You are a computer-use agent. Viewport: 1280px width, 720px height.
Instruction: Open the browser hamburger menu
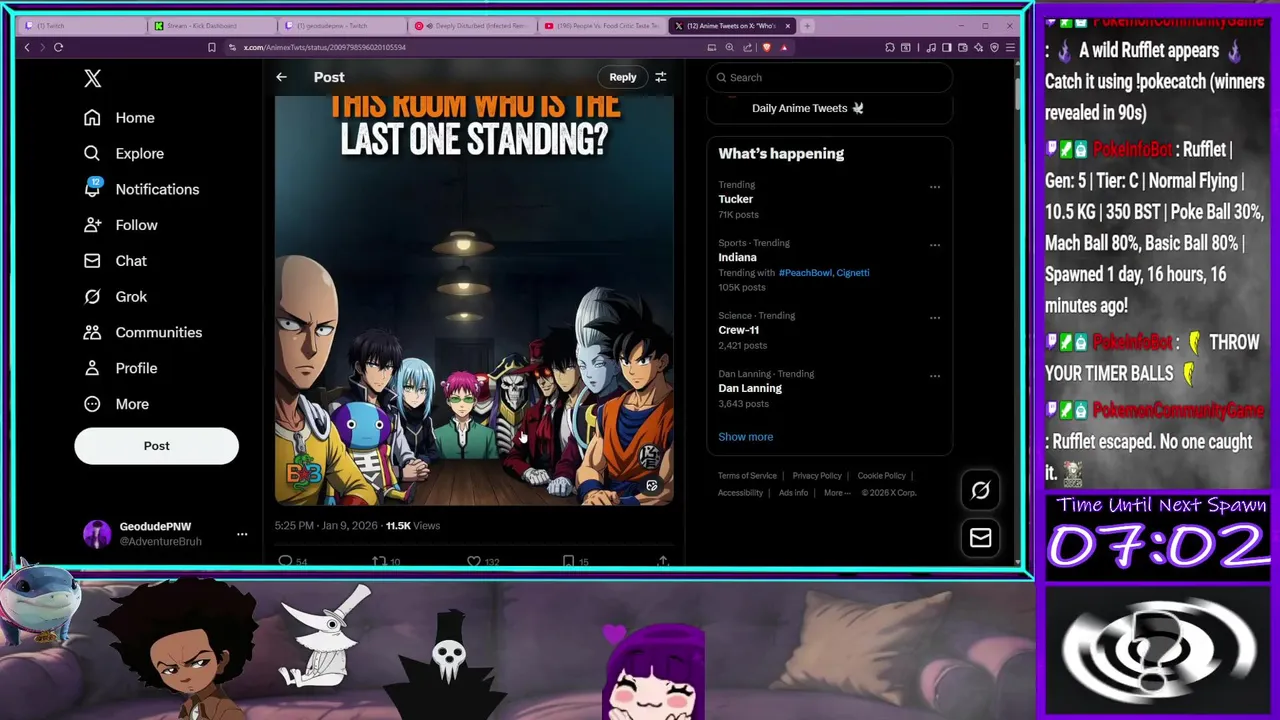coord(1010,47)
